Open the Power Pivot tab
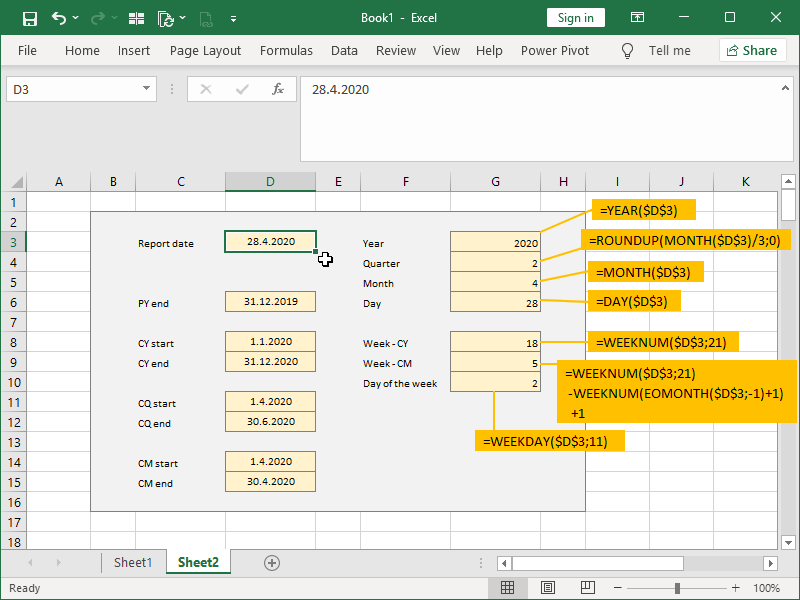The width and height of the screenshot is (800, 600). click(x=555, y=51)
